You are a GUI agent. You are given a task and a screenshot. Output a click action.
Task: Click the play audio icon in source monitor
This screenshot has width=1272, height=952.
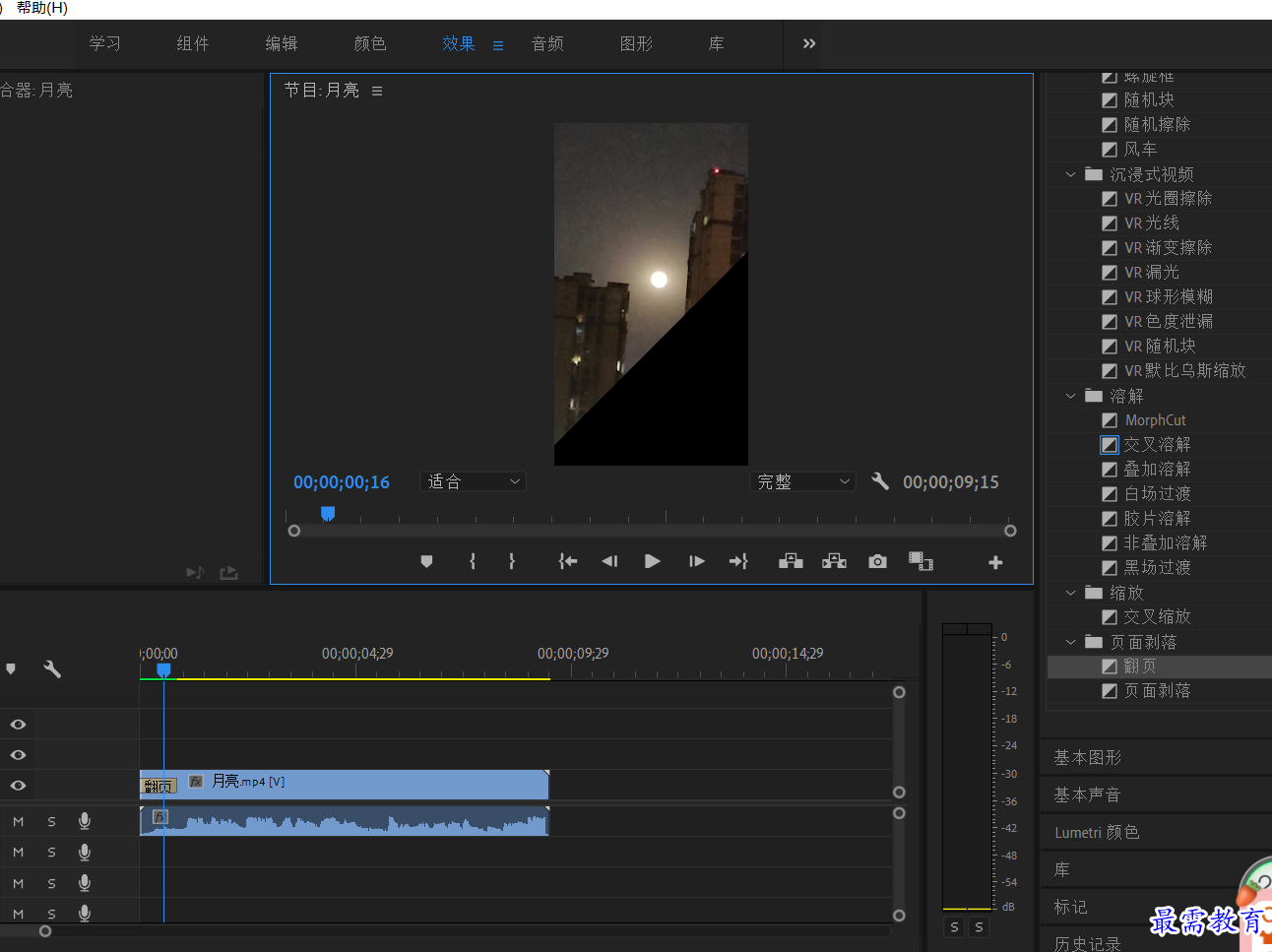pyautogui.click(x=195, y=572)
